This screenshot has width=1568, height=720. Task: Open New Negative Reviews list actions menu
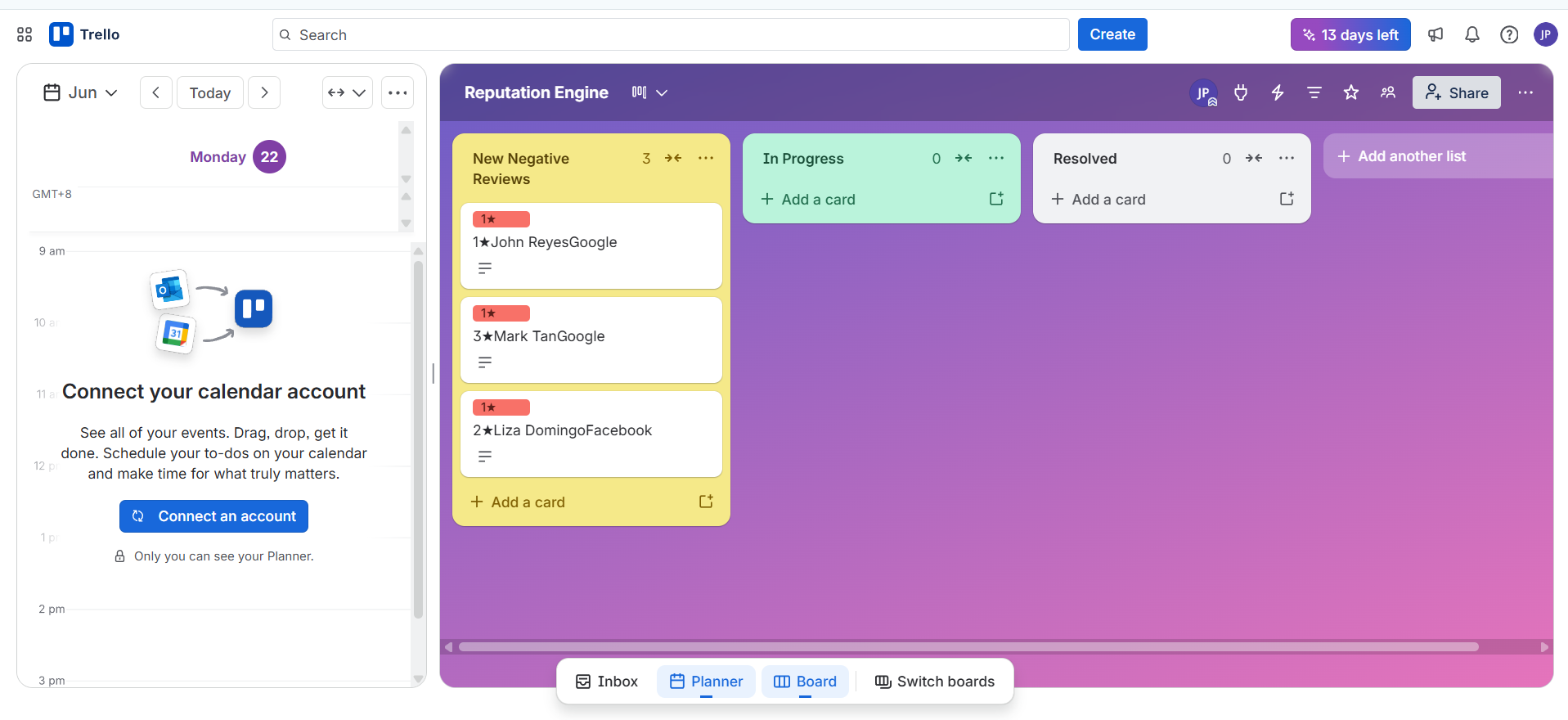point(706,158)
